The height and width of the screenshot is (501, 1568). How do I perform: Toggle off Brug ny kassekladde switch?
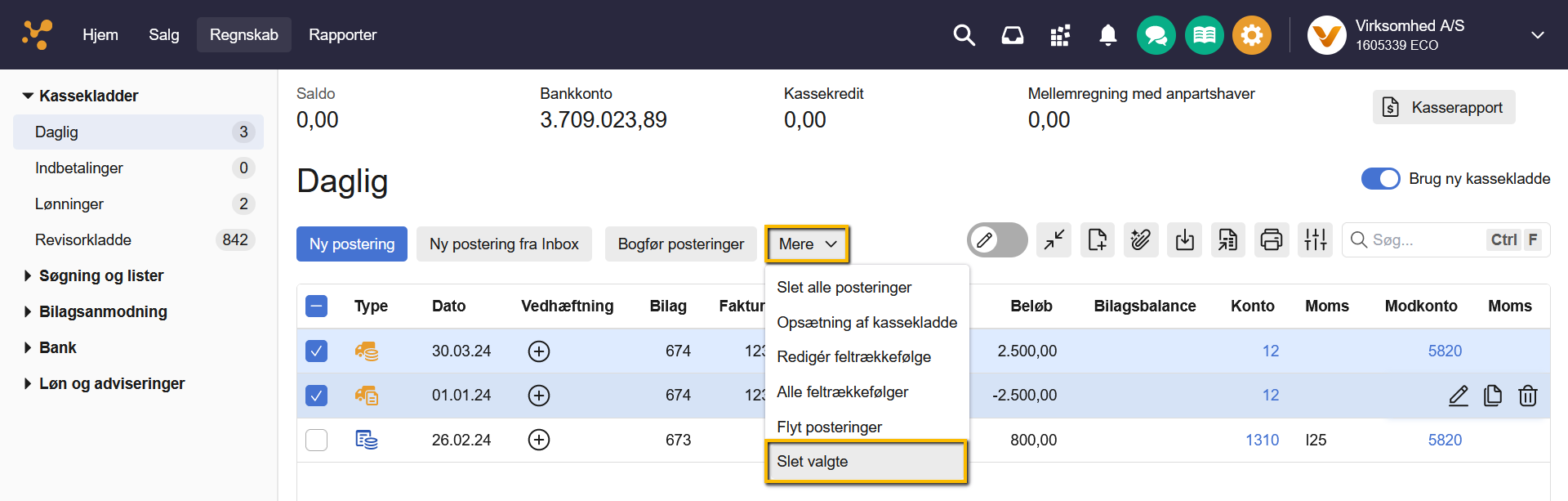[1380, 178]
